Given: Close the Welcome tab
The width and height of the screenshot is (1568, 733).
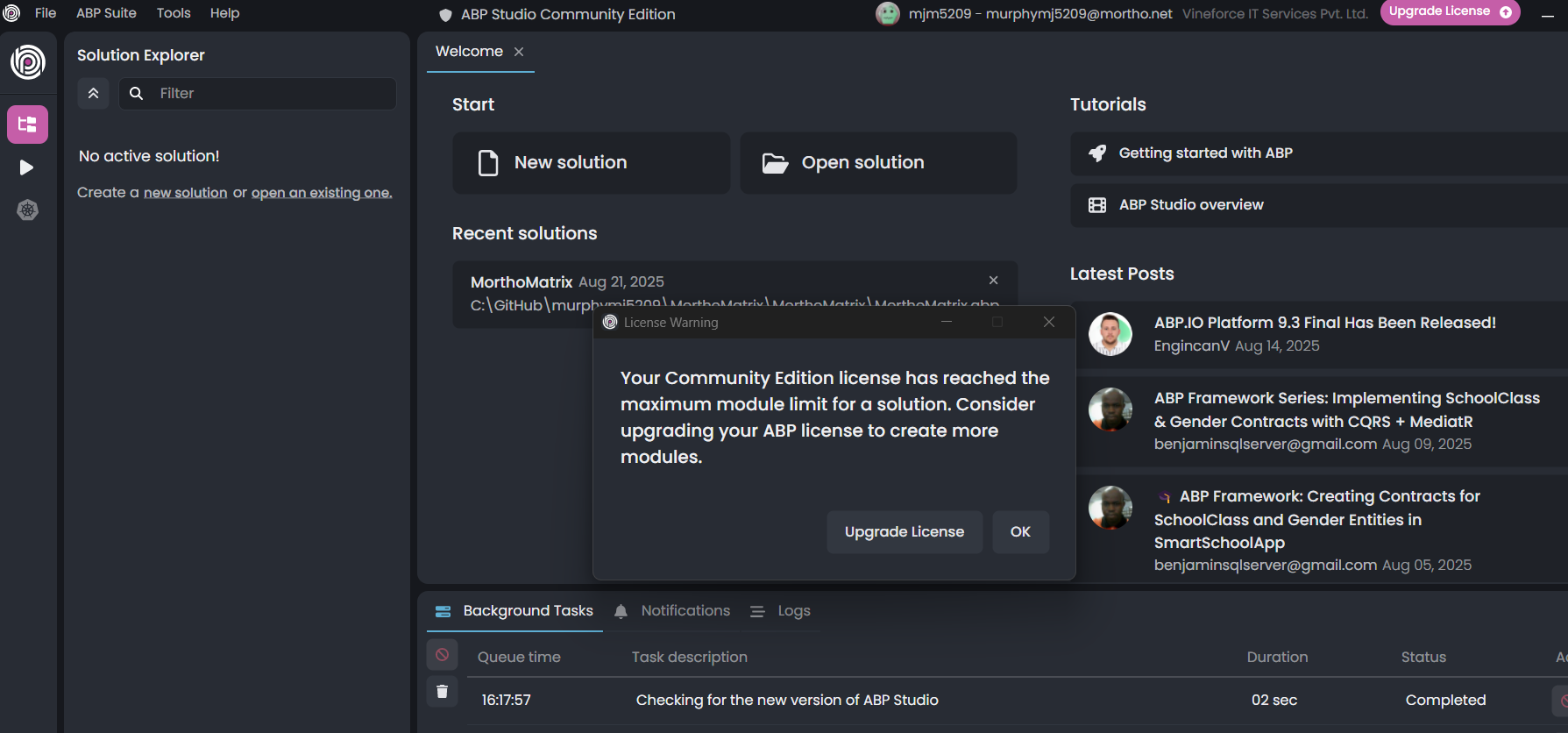Looking at the screenshot, I should point(519,52).
